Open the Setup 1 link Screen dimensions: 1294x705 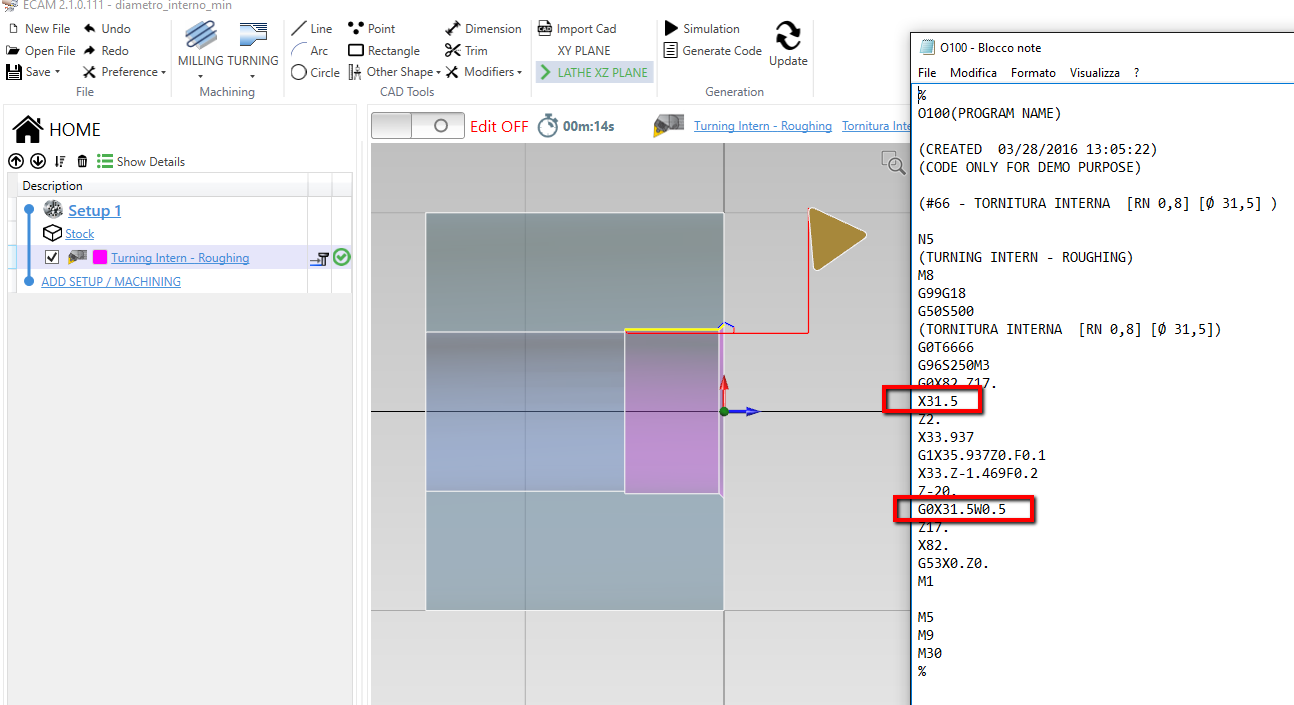click(x=94, y=210)
